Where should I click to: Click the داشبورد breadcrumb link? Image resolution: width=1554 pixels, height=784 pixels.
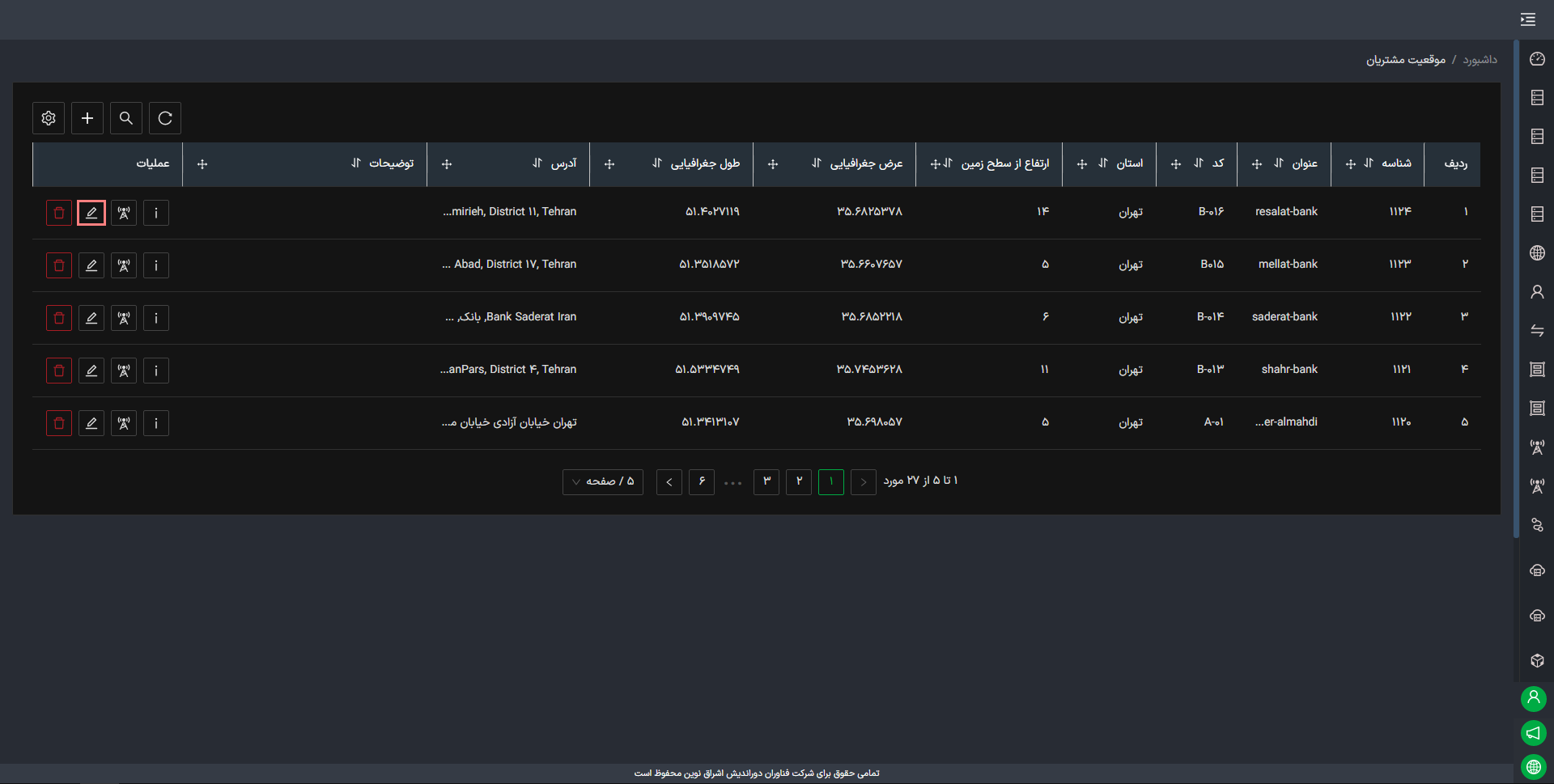point(1480,60)
